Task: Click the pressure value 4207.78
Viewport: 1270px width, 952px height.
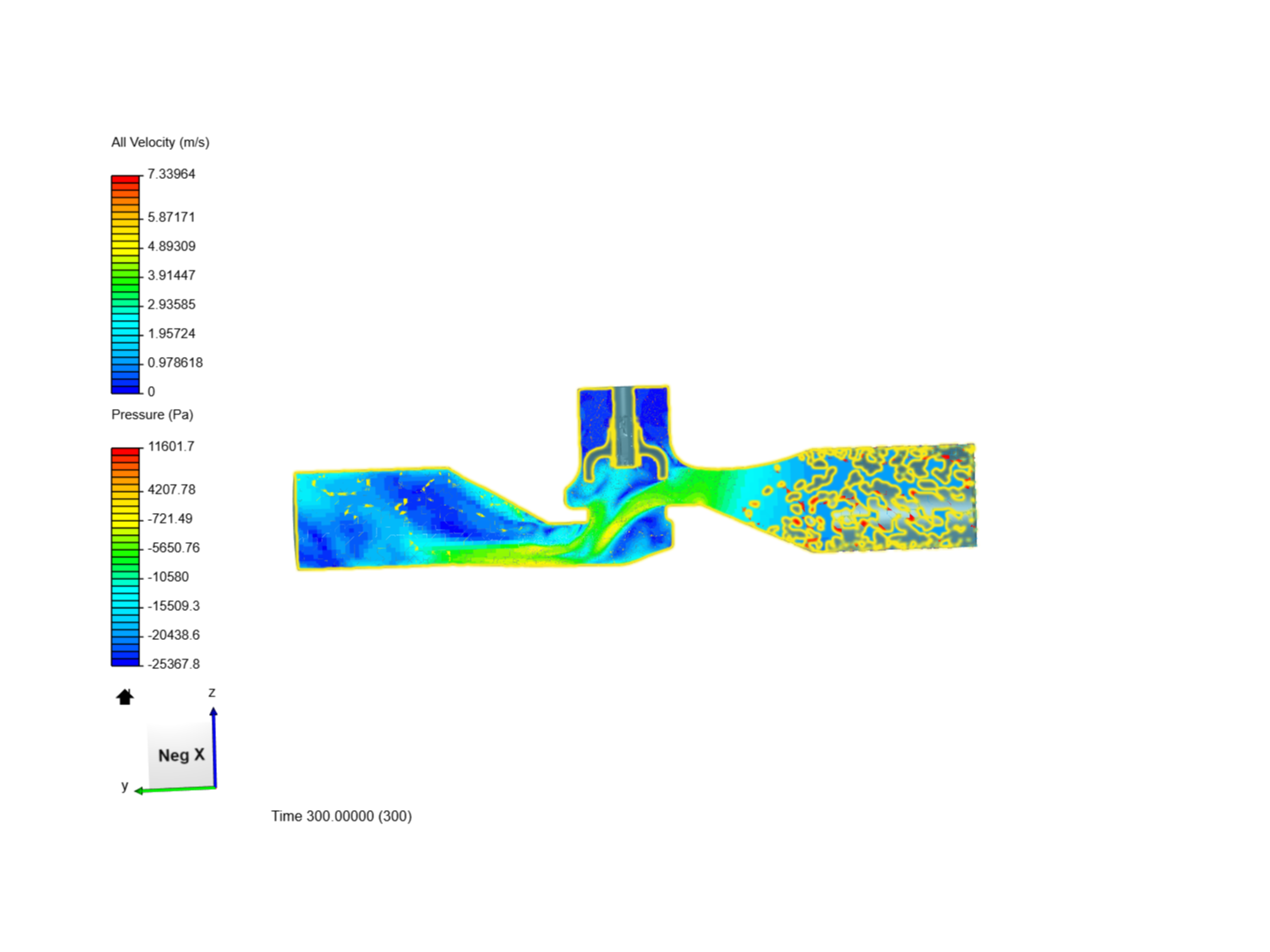Action: pos(171,489)
